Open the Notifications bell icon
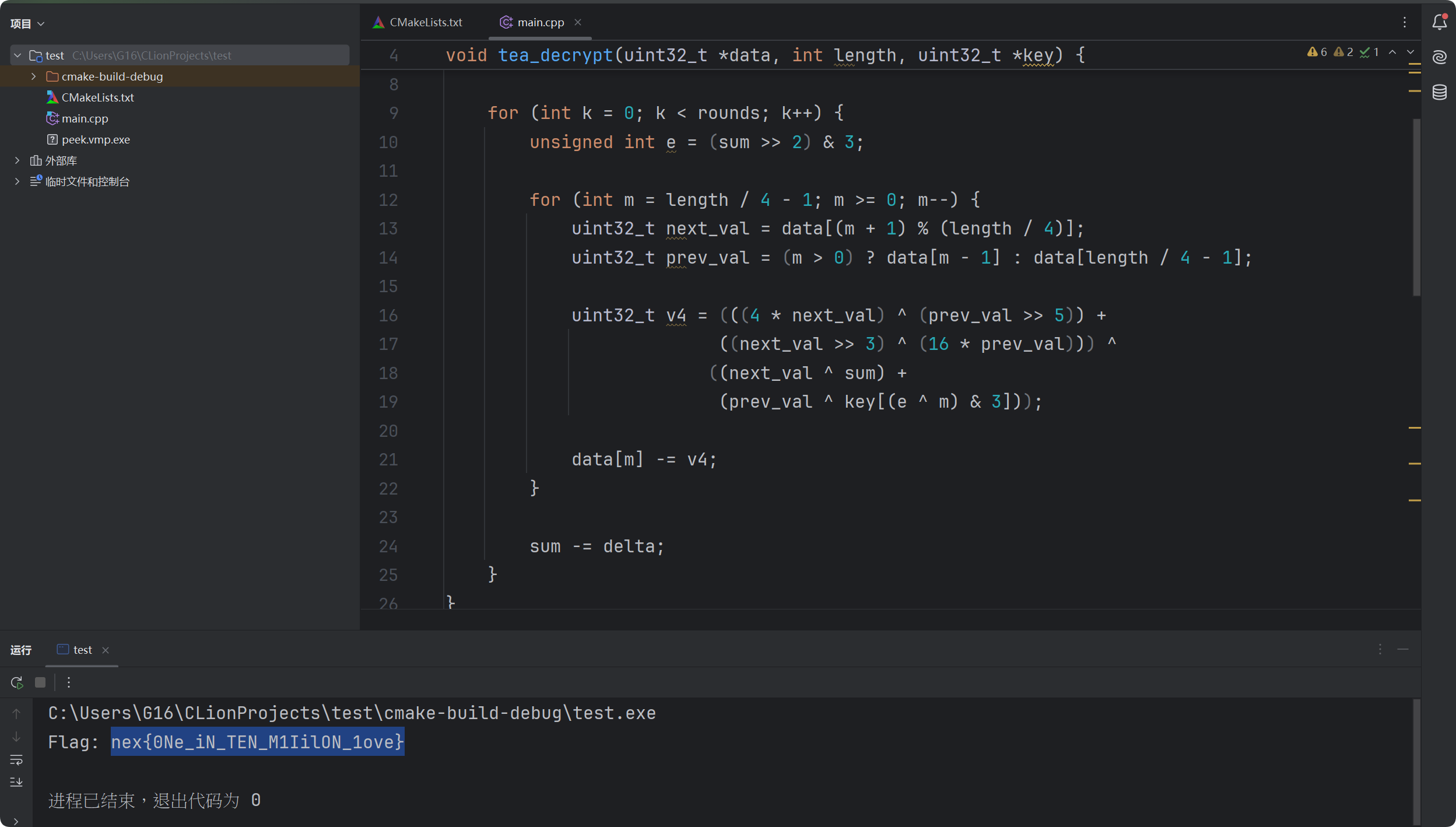The height and width of the screenshot is (827, 1456). [1439, 23]
